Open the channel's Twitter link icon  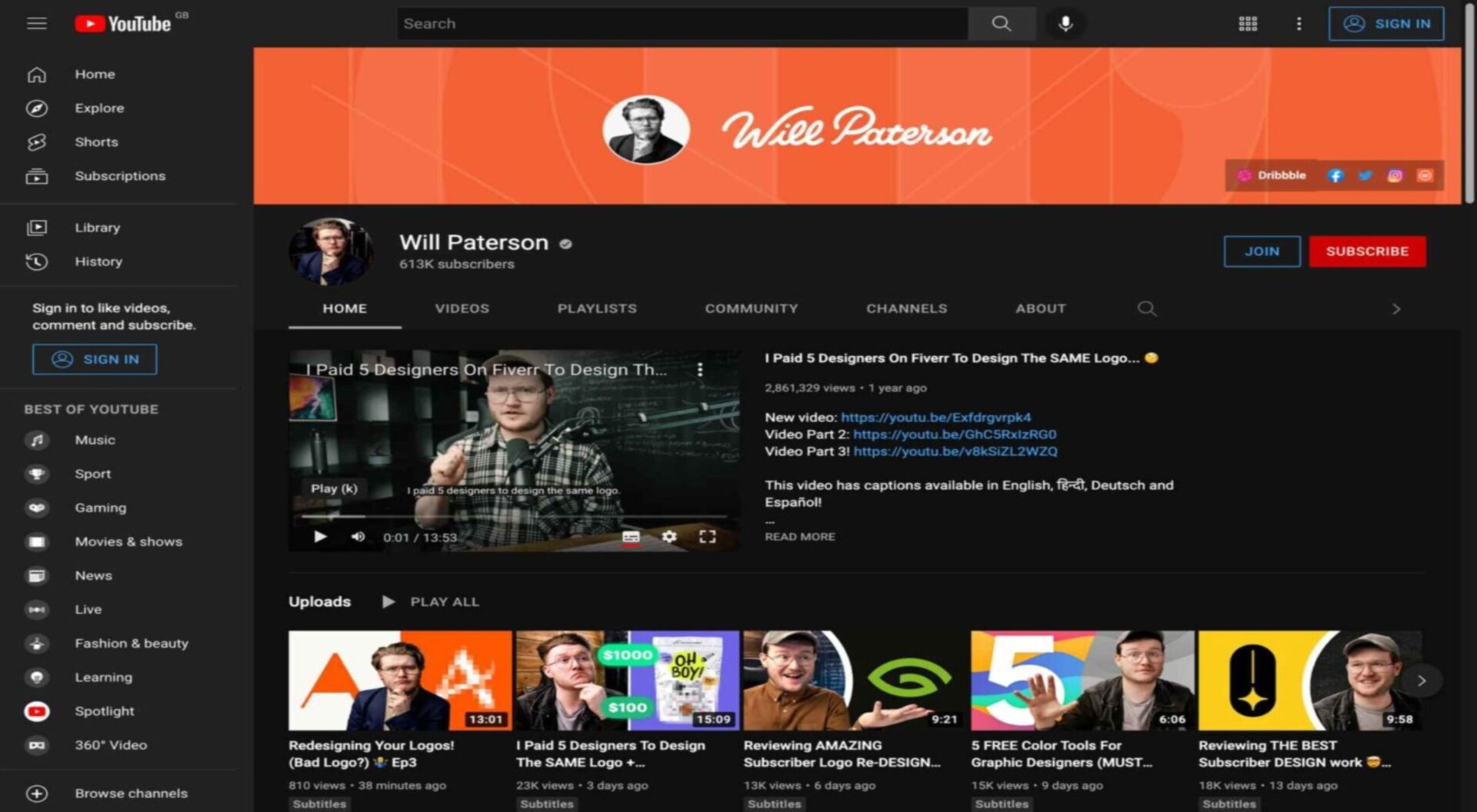(1365, 176)
